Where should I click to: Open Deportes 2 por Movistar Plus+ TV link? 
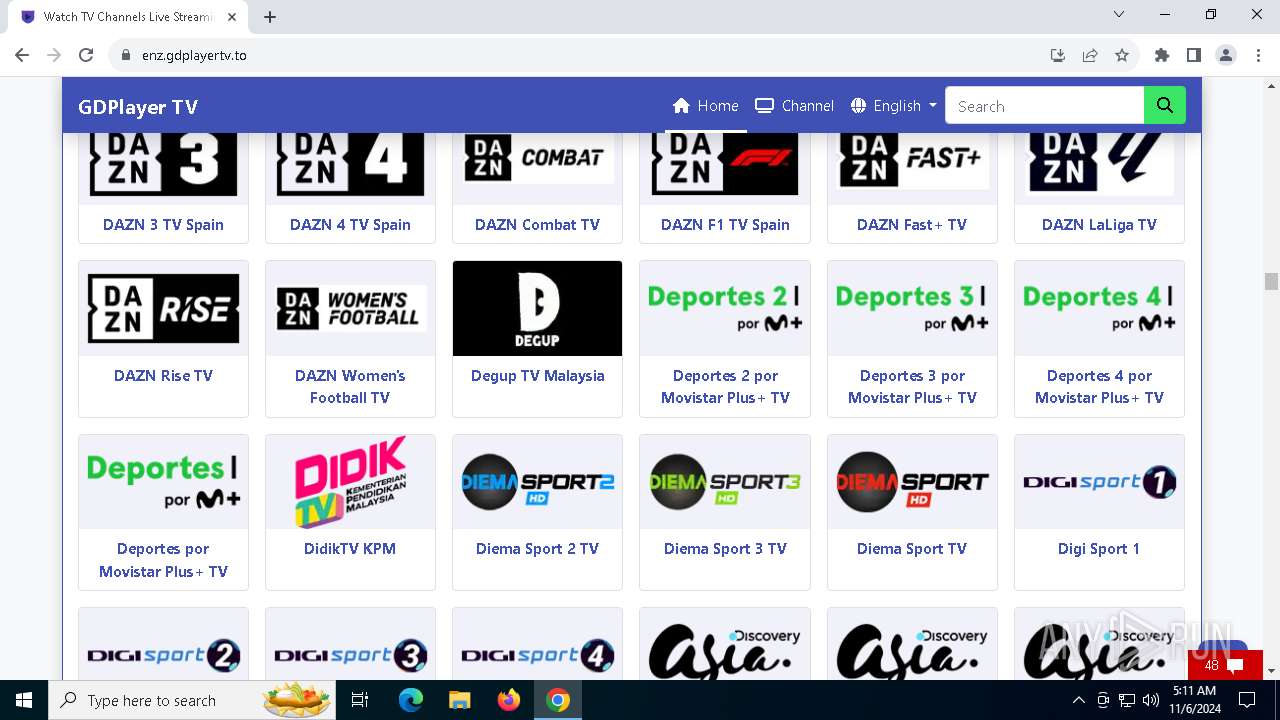pos(725,387)
